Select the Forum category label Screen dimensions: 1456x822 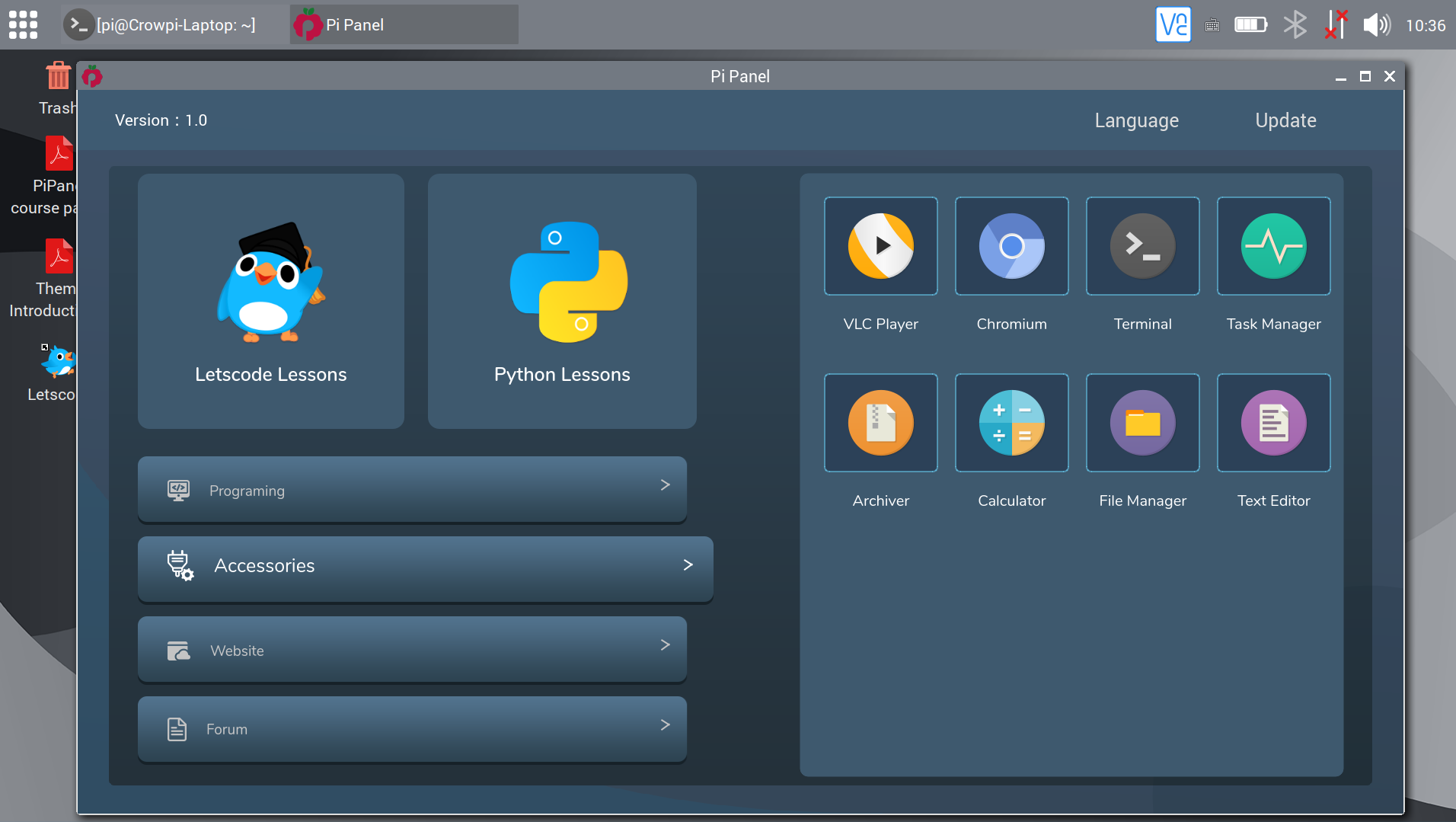[x=227, y=729]
